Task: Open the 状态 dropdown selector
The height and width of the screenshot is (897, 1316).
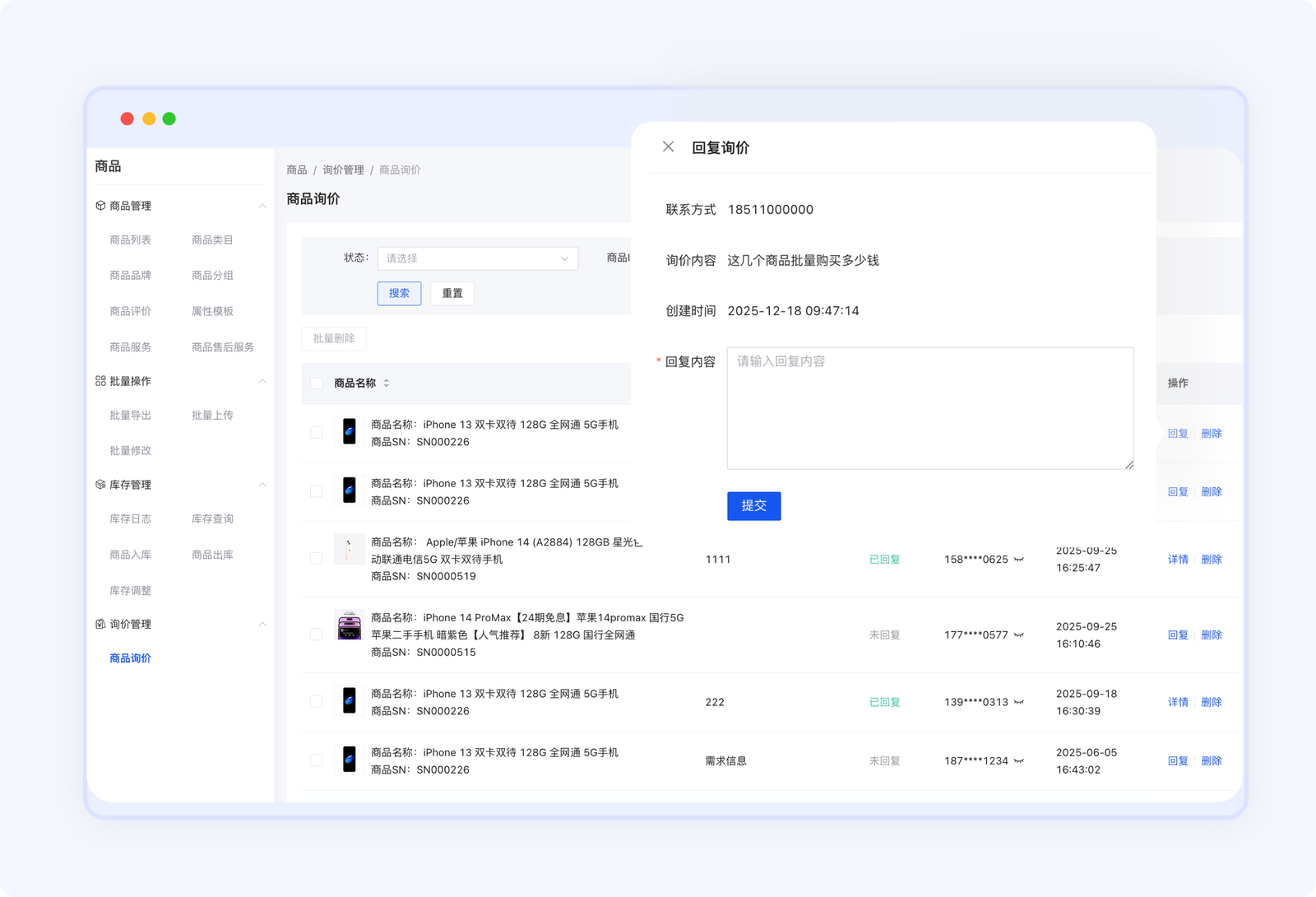Action: coord(478,258)
